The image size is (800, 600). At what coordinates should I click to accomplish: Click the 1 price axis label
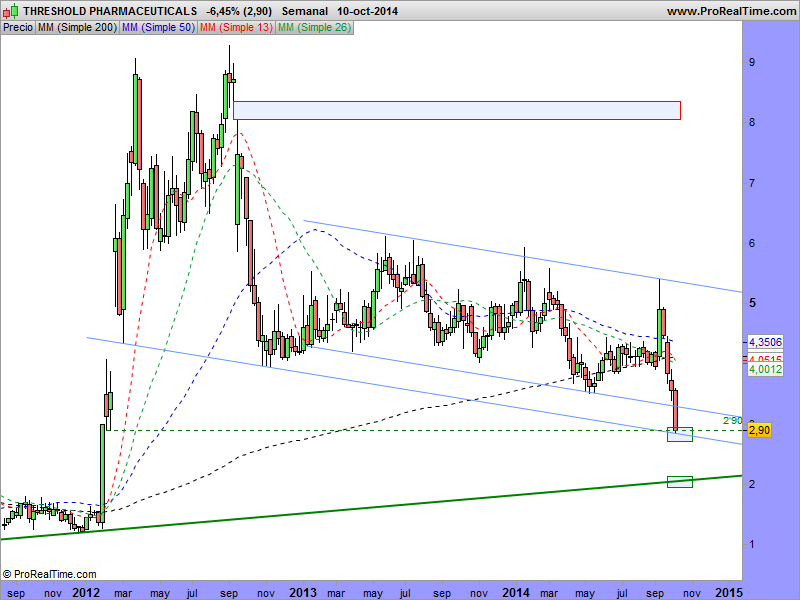pyautogui.click(x=752, y=544)
